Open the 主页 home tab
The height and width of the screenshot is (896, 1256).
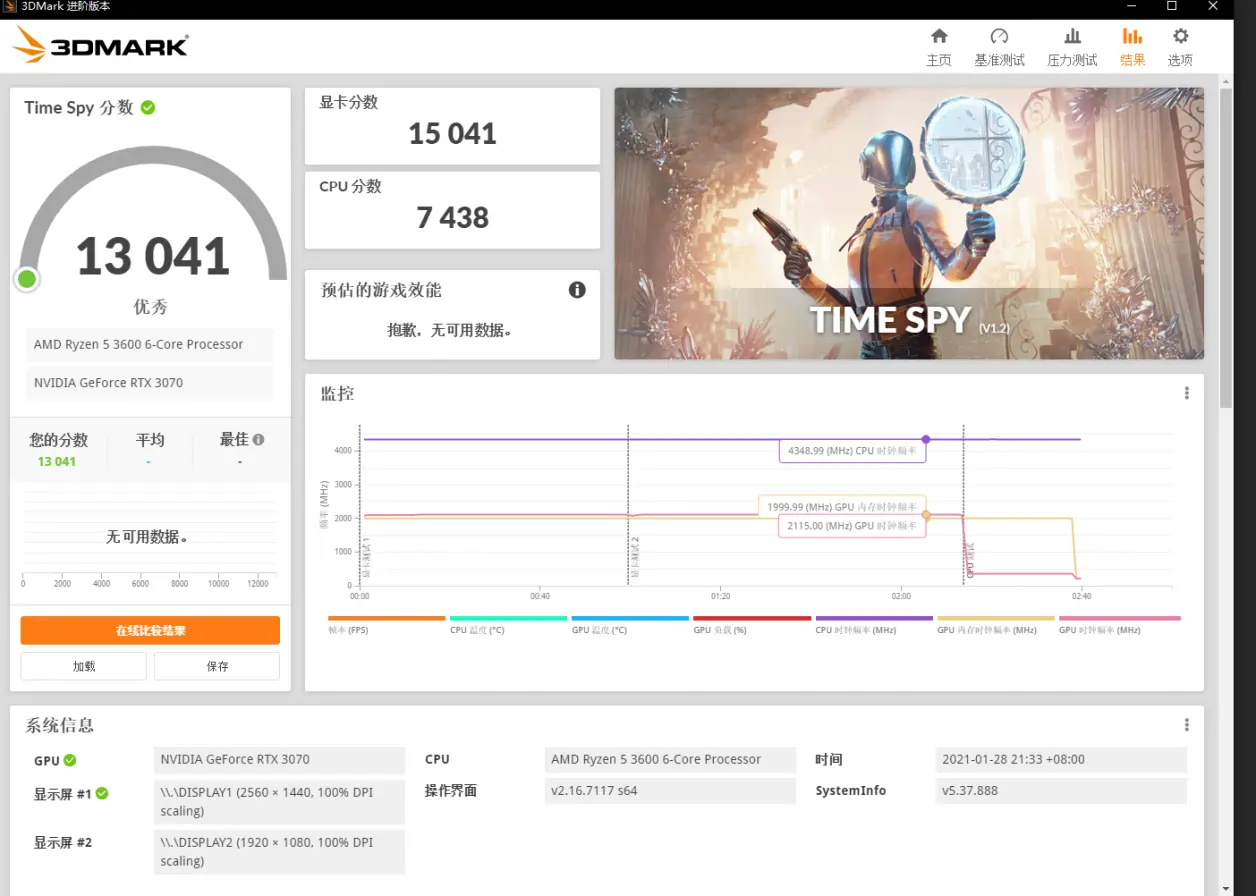938,47
